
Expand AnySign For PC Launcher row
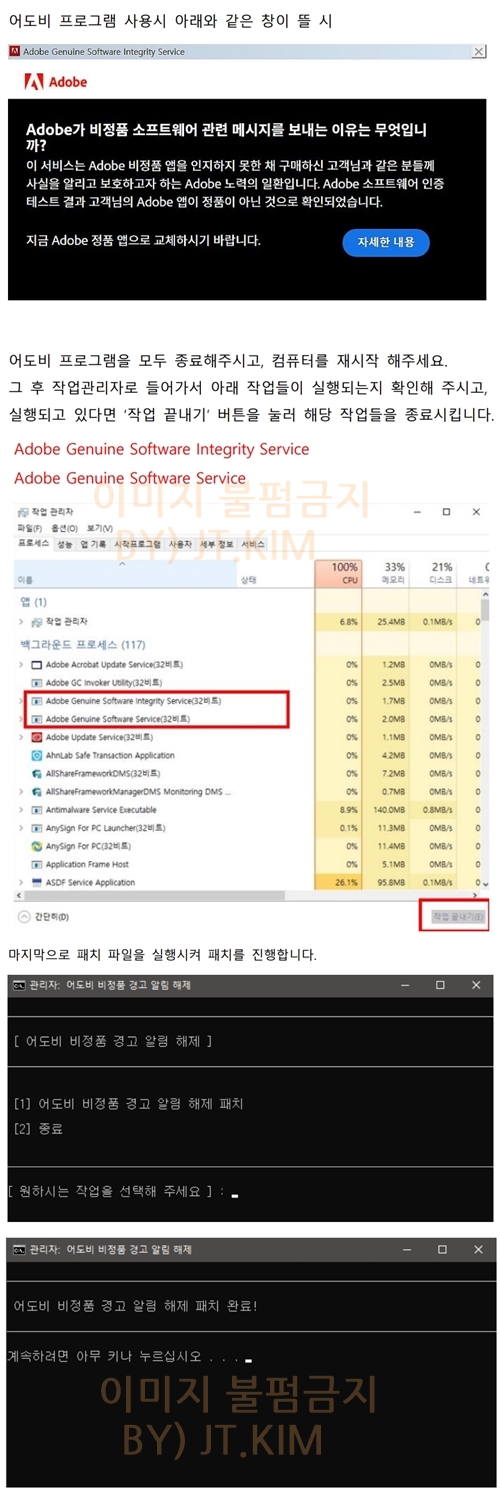[x=22, y=828]
